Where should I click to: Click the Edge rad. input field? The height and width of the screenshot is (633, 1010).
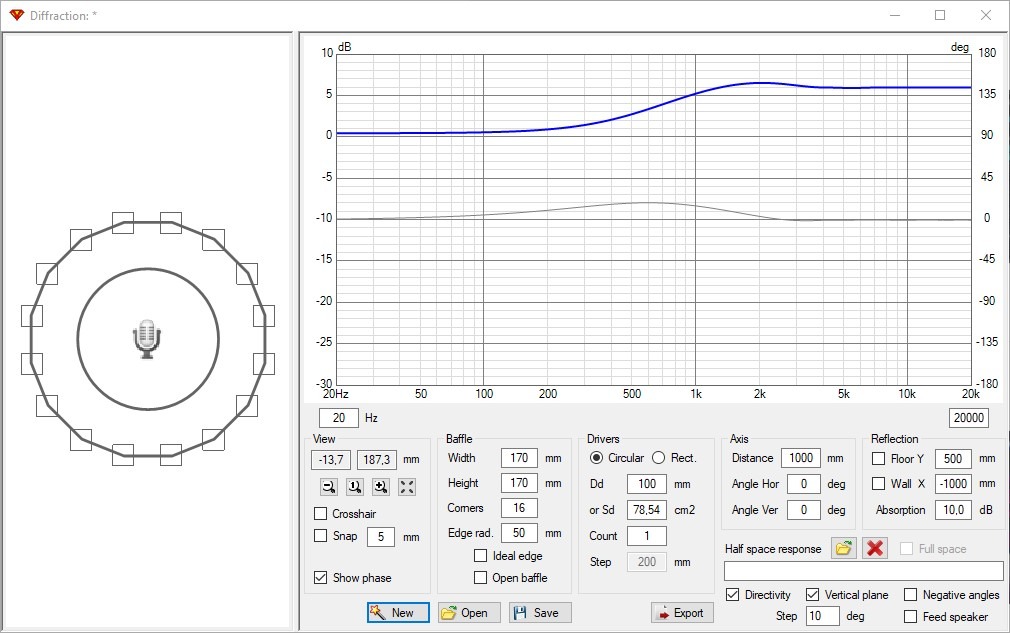[x=519, y=533]
